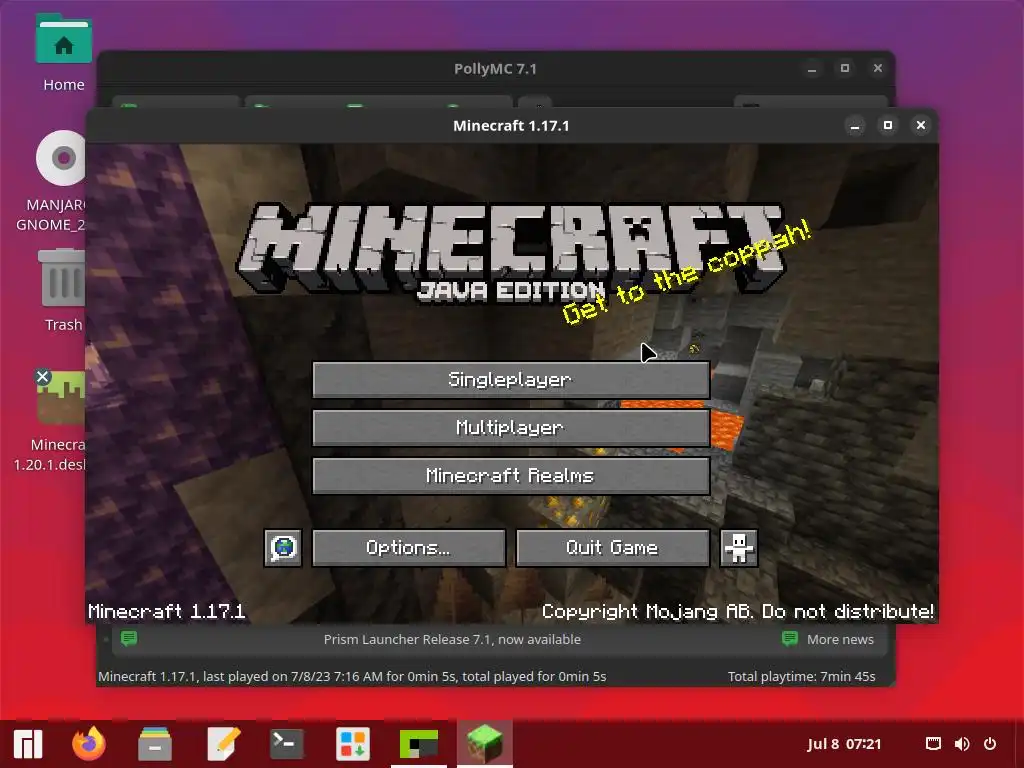1024x768 pixels.
Task: Open the Manjaro menu in taskbar
Action: point(27,744)
